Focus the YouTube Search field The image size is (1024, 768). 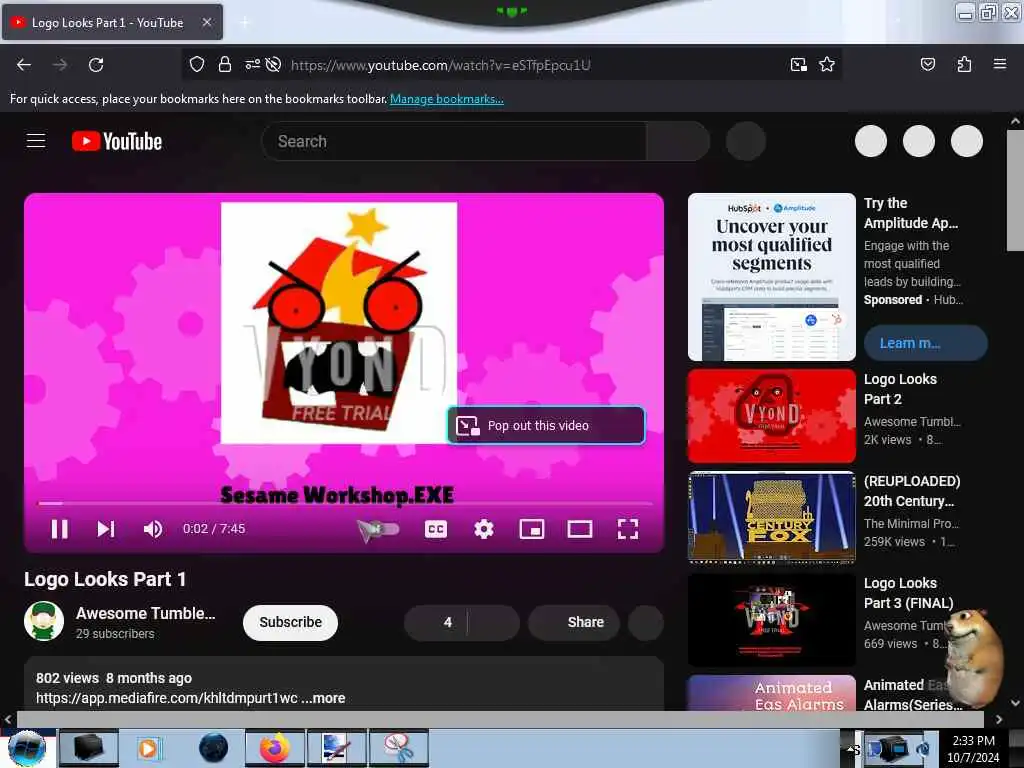coord(454,141)
